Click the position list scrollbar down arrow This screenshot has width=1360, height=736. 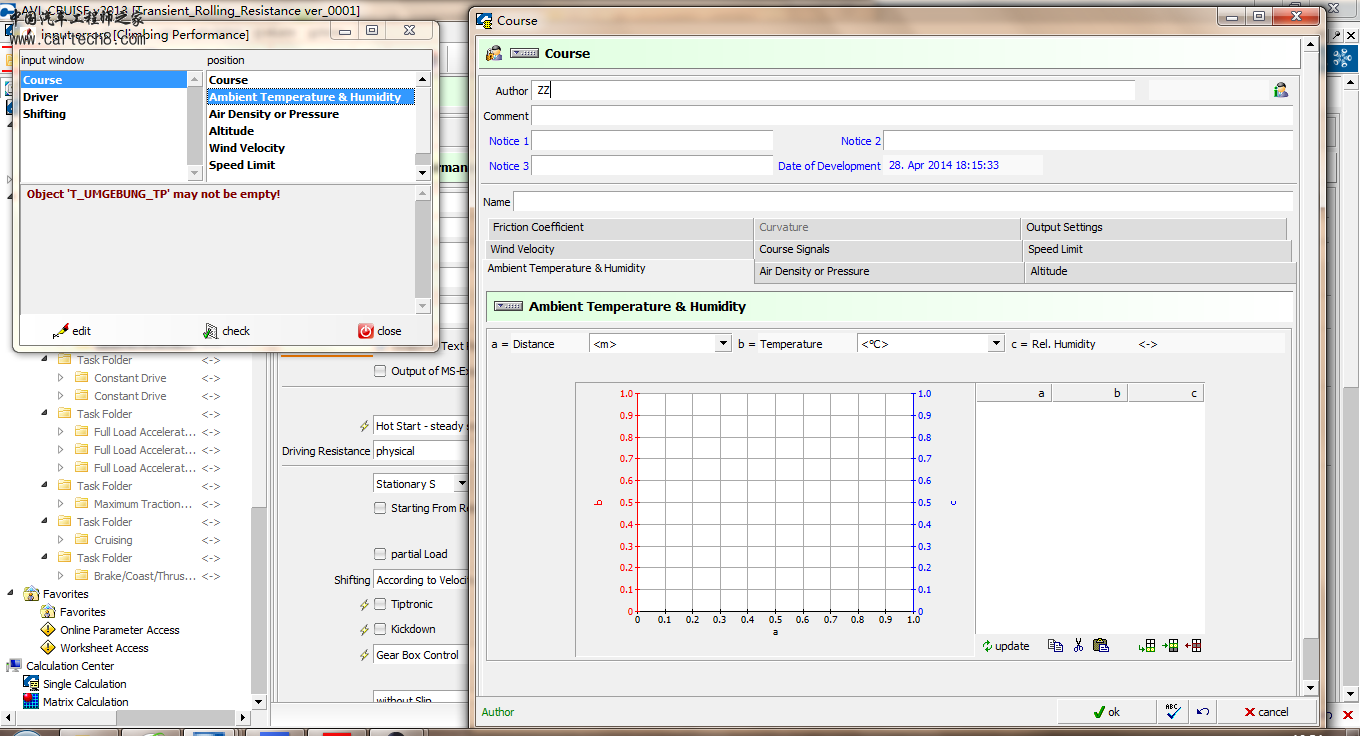pos(422,172)
